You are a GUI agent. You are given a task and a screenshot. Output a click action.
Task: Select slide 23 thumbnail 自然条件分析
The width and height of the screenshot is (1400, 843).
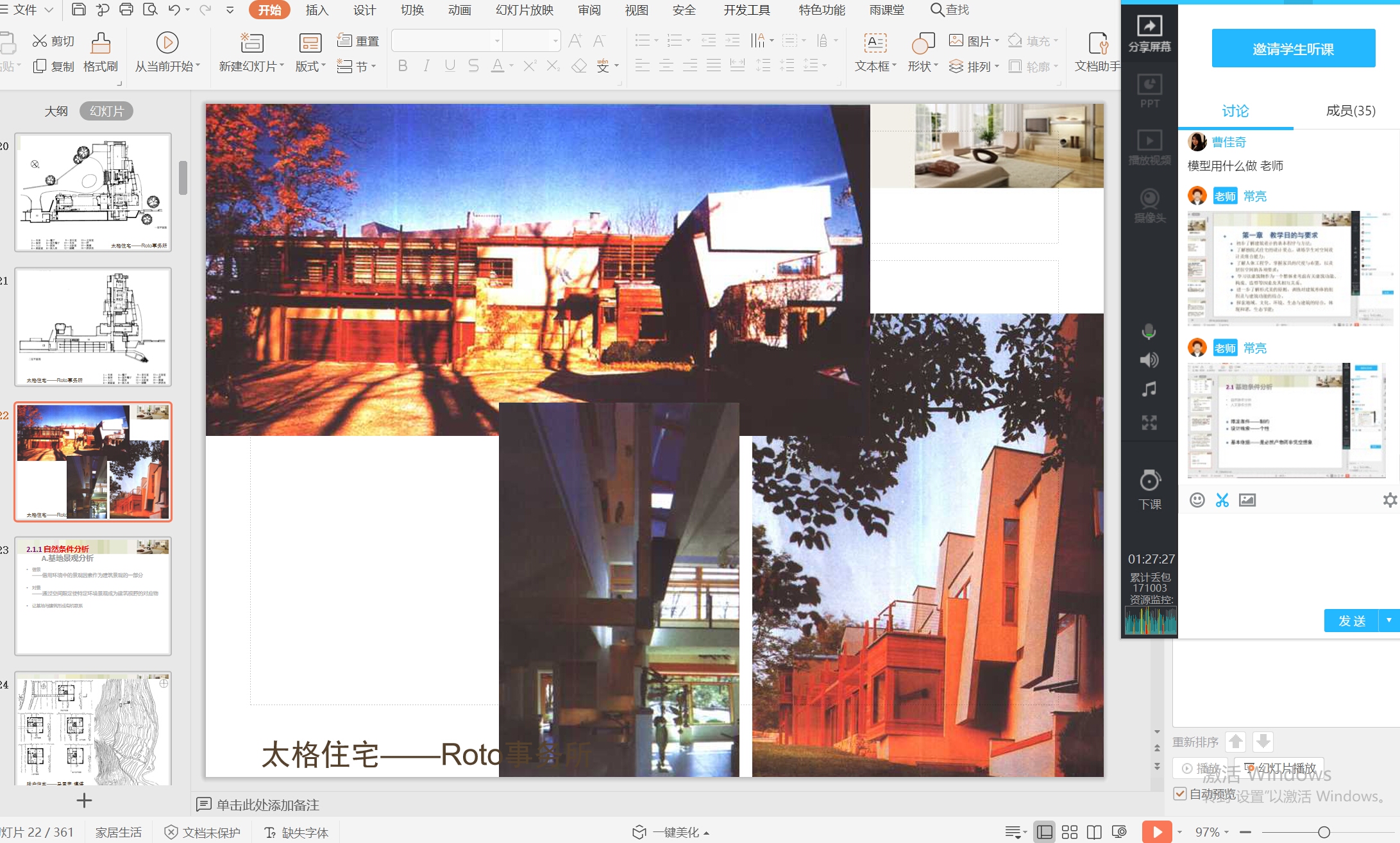tap(93, 596)
